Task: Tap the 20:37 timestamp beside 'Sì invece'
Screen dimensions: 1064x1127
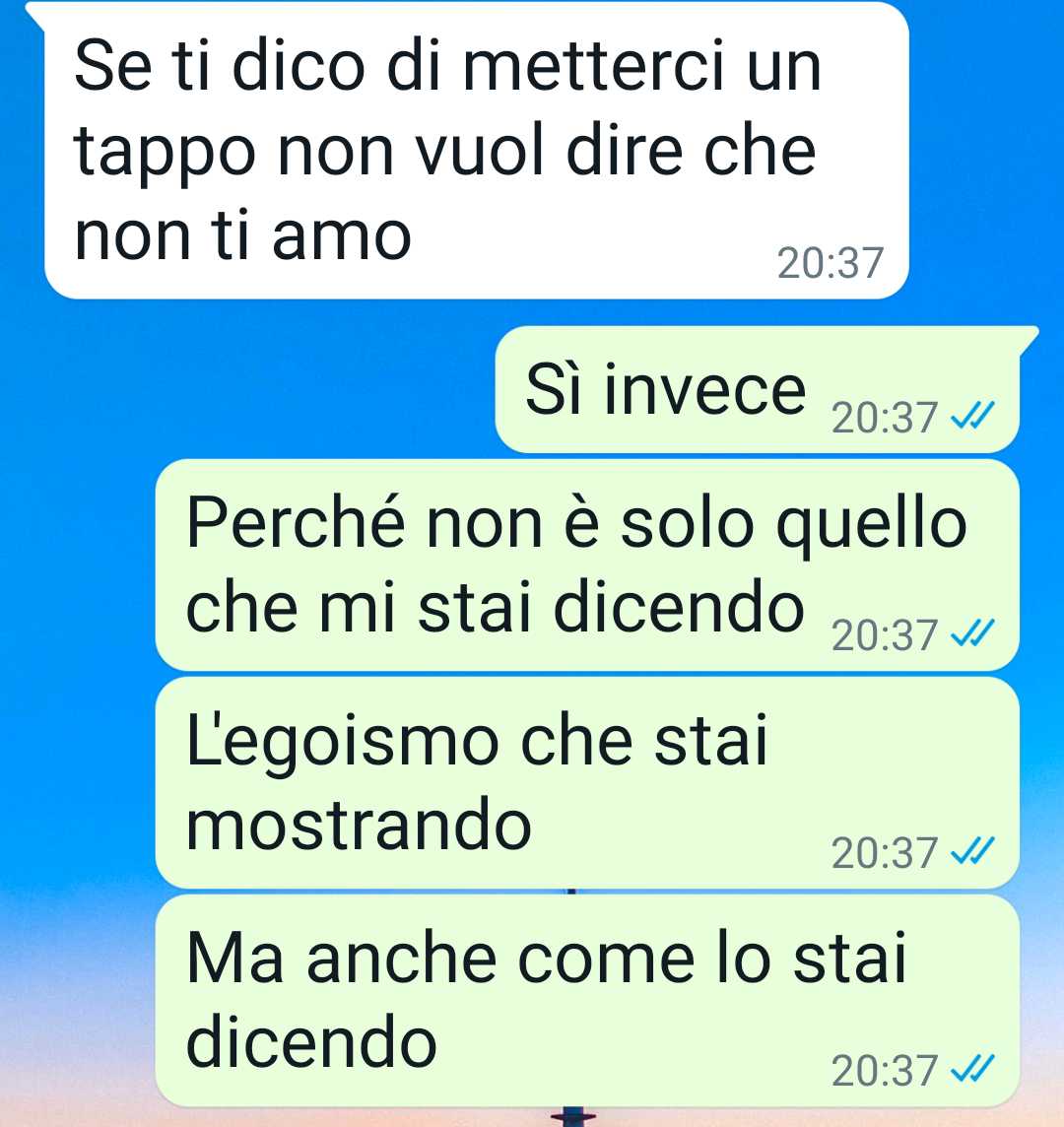Action: [885, 417]
